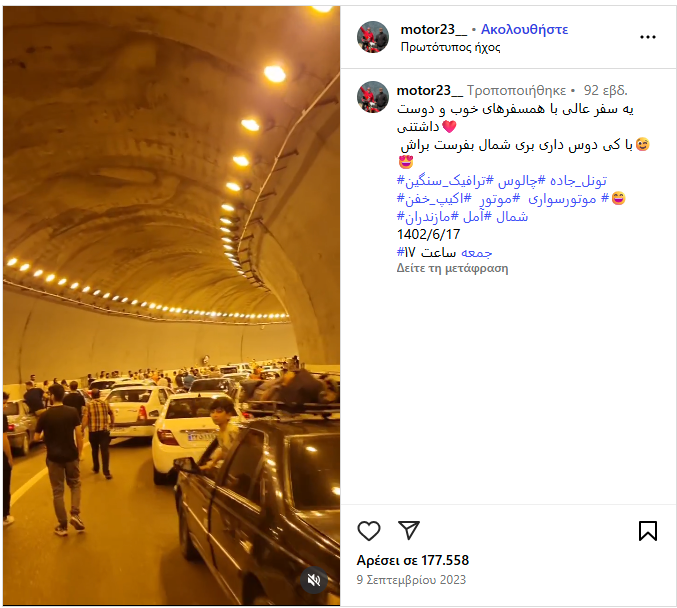Screen dimensions: 677x608
Task: Click the tunnel video to pause
Action: 171,305
